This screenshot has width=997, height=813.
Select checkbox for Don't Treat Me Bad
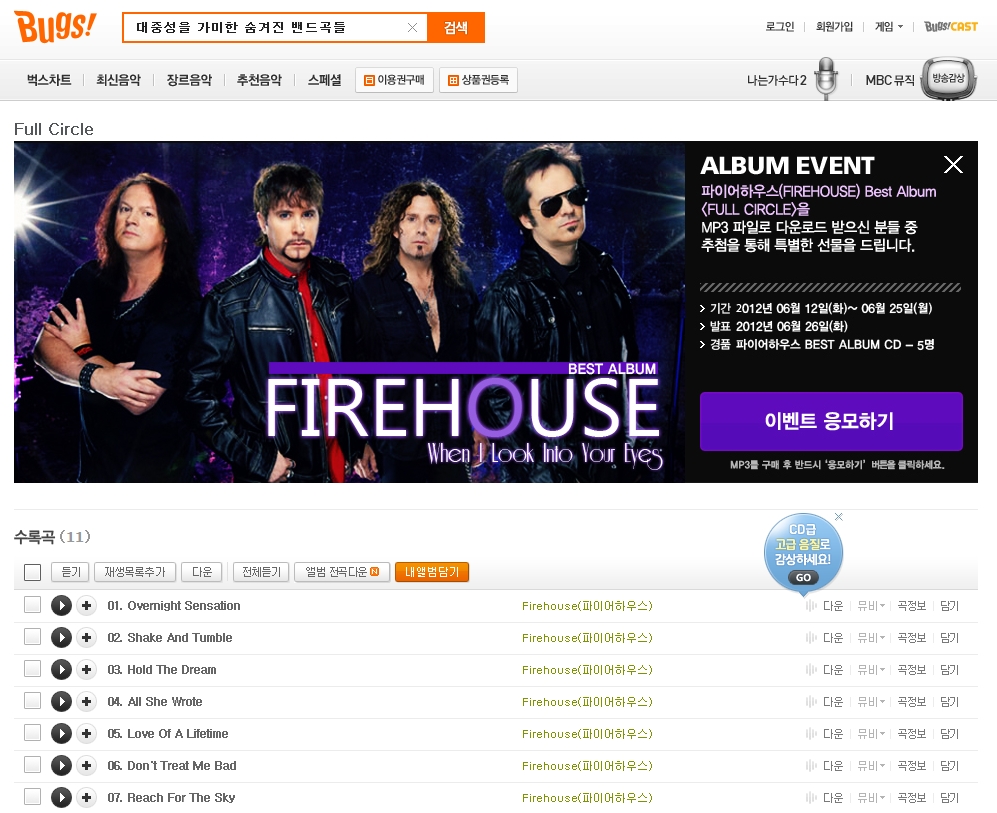tap(32, 765)
